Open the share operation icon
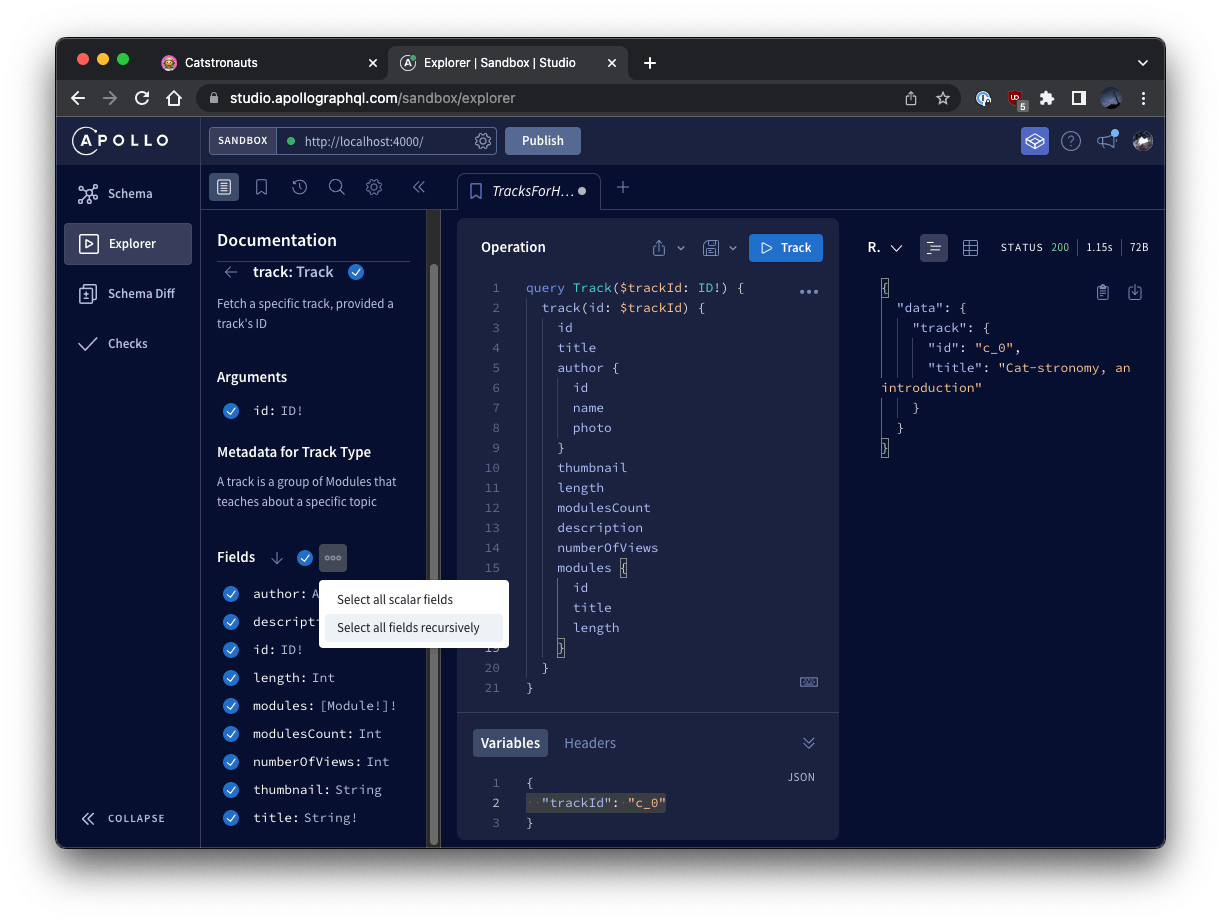1221x922 pixels. click(659, 248)
